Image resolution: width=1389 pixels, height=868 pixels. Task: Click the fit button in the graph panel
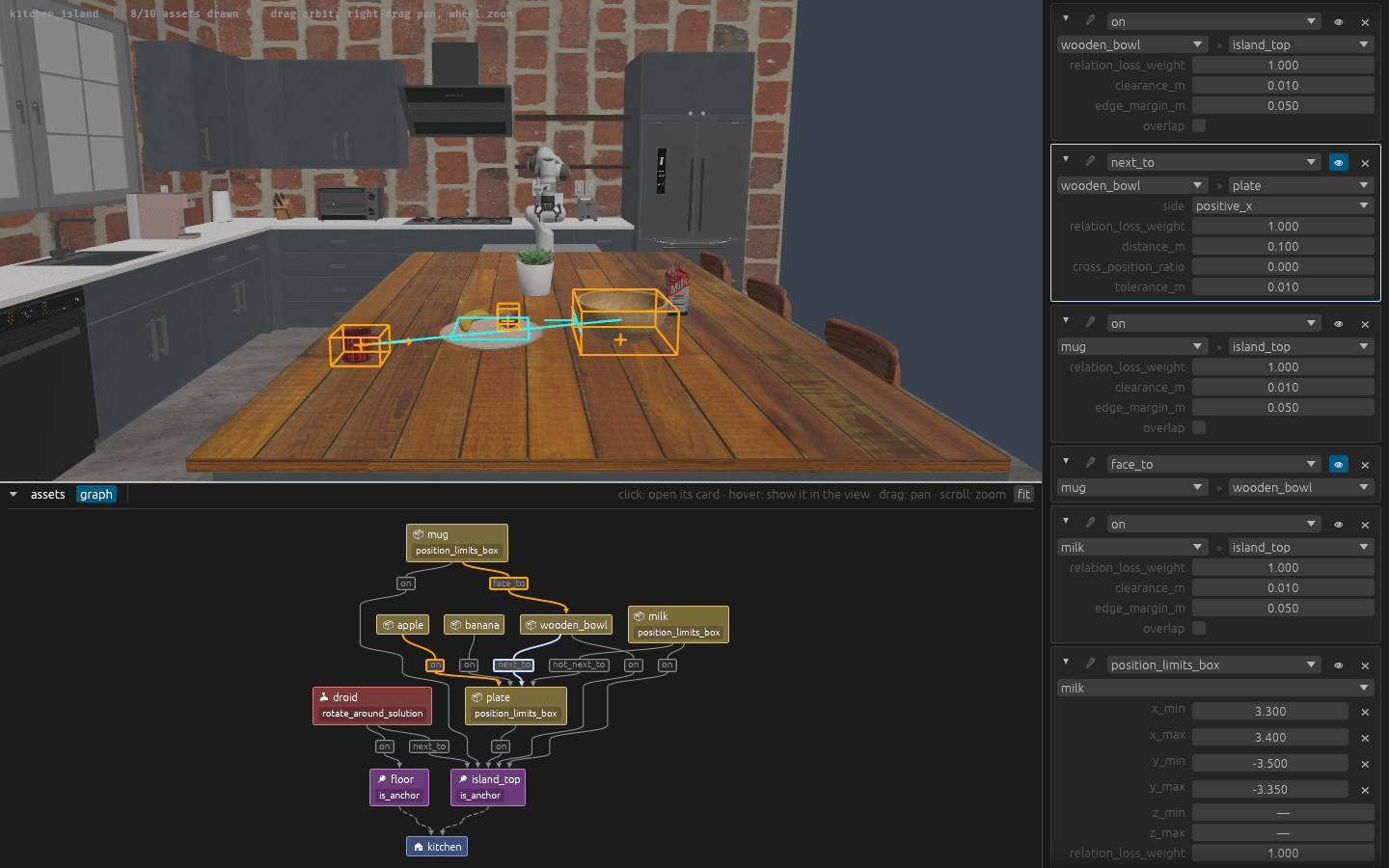pyautogui.click(x=1023, y=495)
